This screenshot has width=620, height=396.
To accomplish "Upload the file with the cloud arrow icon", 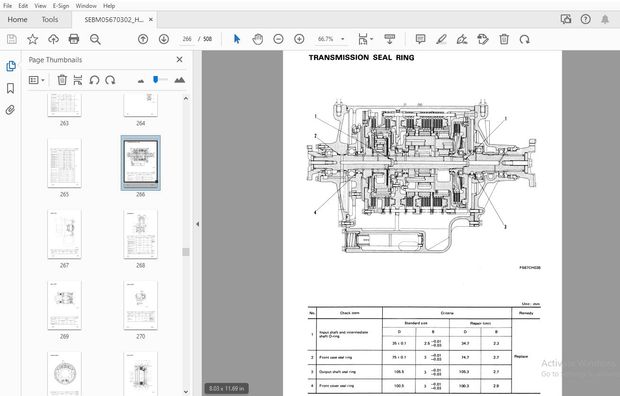I will pos(53,39).
